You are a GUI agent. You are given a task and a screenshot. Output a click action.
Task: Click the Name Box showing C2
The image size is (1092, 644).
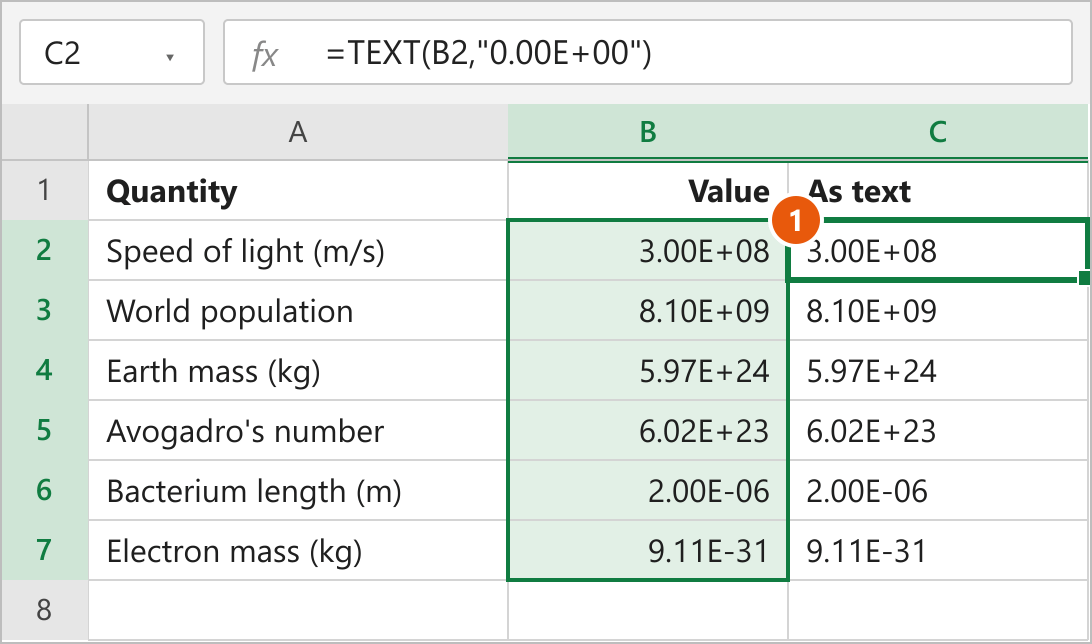(x=112, y=52)
